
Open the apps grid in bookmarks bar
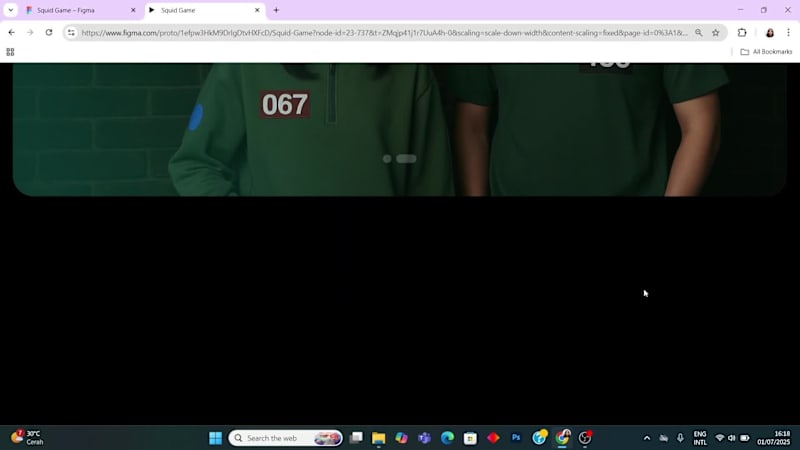(10, 52)
